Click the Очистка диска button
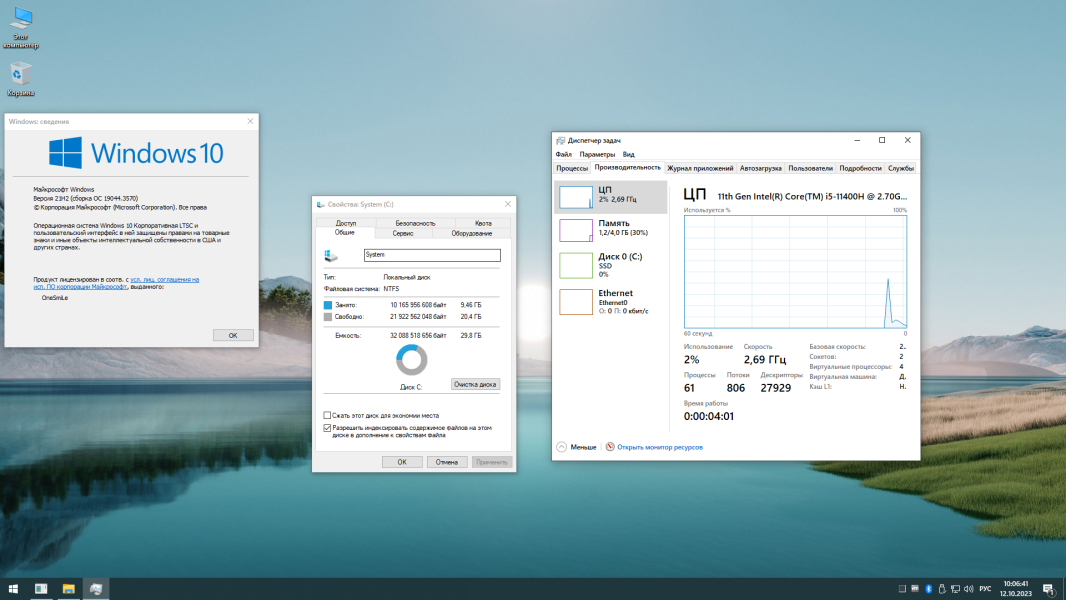The height and width of the screenshot is (600, 1066). (x=475, y=384)
